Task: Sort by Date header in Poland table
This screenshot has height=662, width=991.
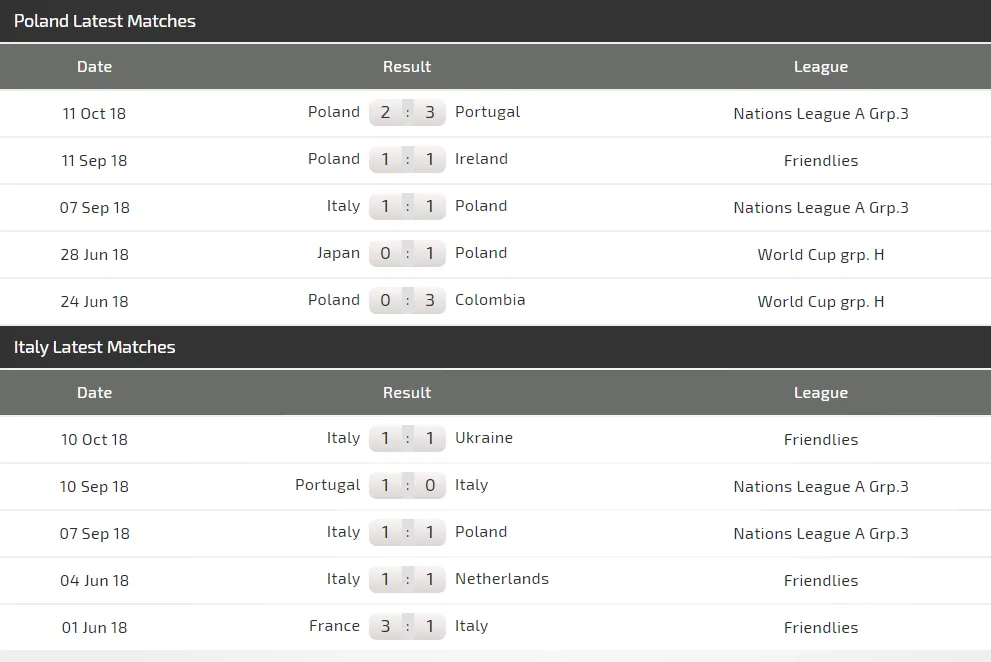Action: pos(94,67)
